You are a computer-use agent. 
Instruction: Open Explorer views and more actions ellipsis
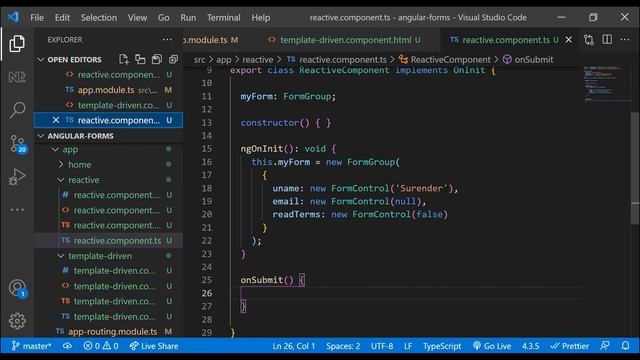167,40
